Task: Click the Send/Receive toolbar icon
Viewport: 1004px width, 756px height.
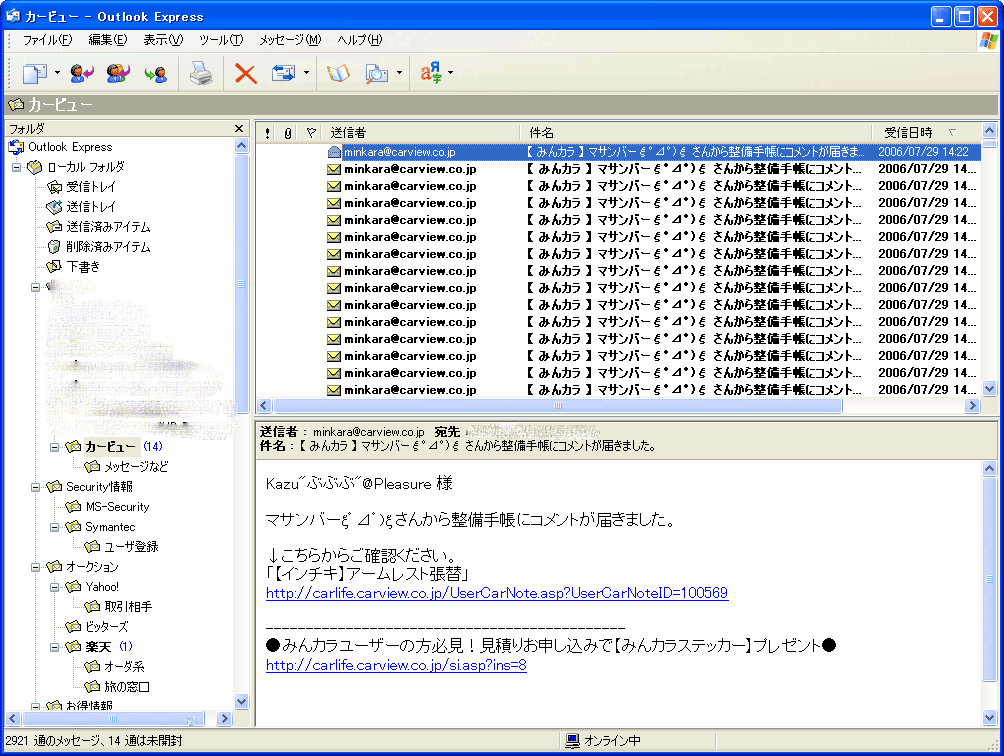Action: (x=283, y=74)
